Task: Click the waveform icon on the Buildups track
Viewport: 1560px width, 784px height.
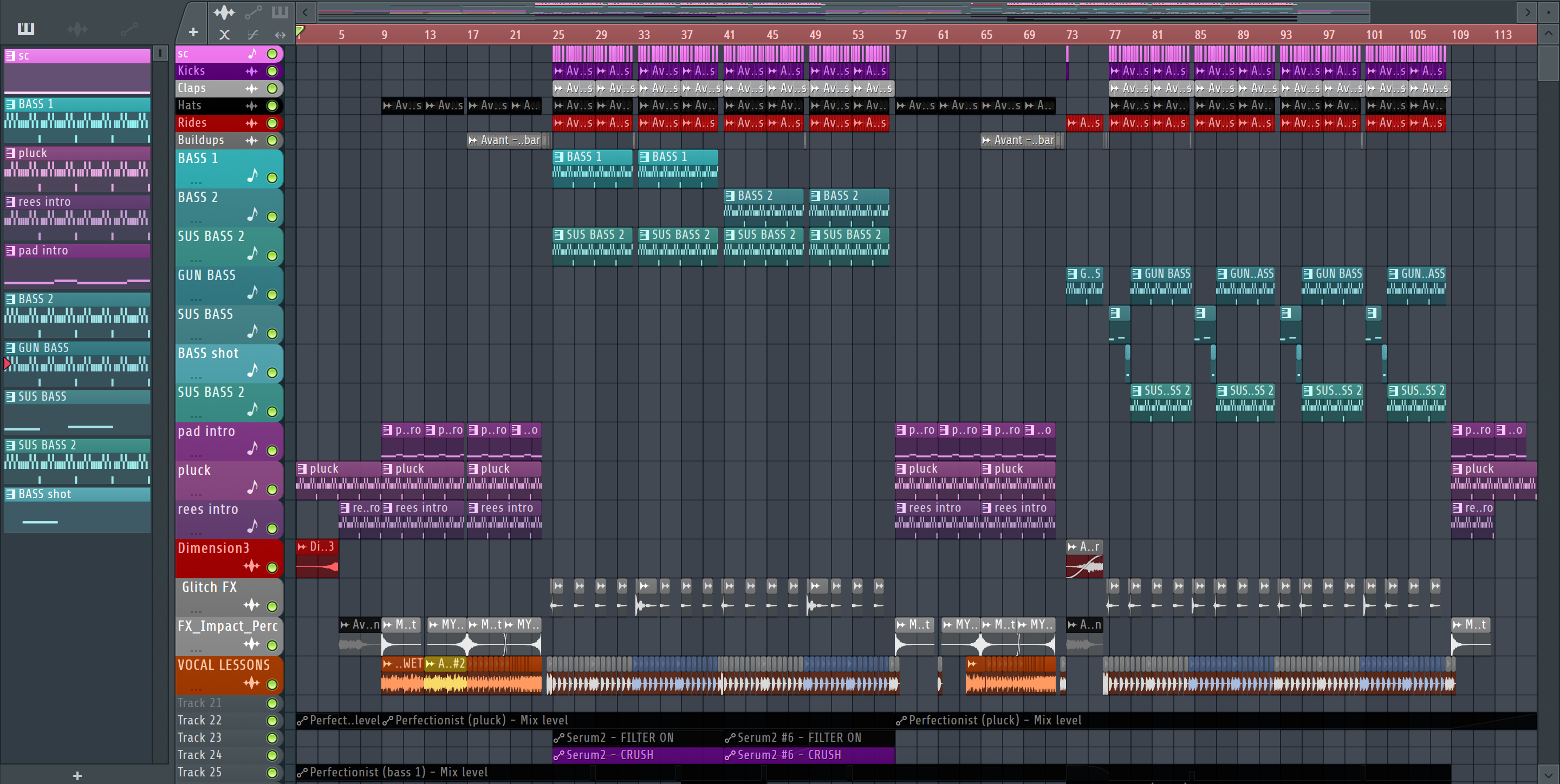Action: point(251,140)
